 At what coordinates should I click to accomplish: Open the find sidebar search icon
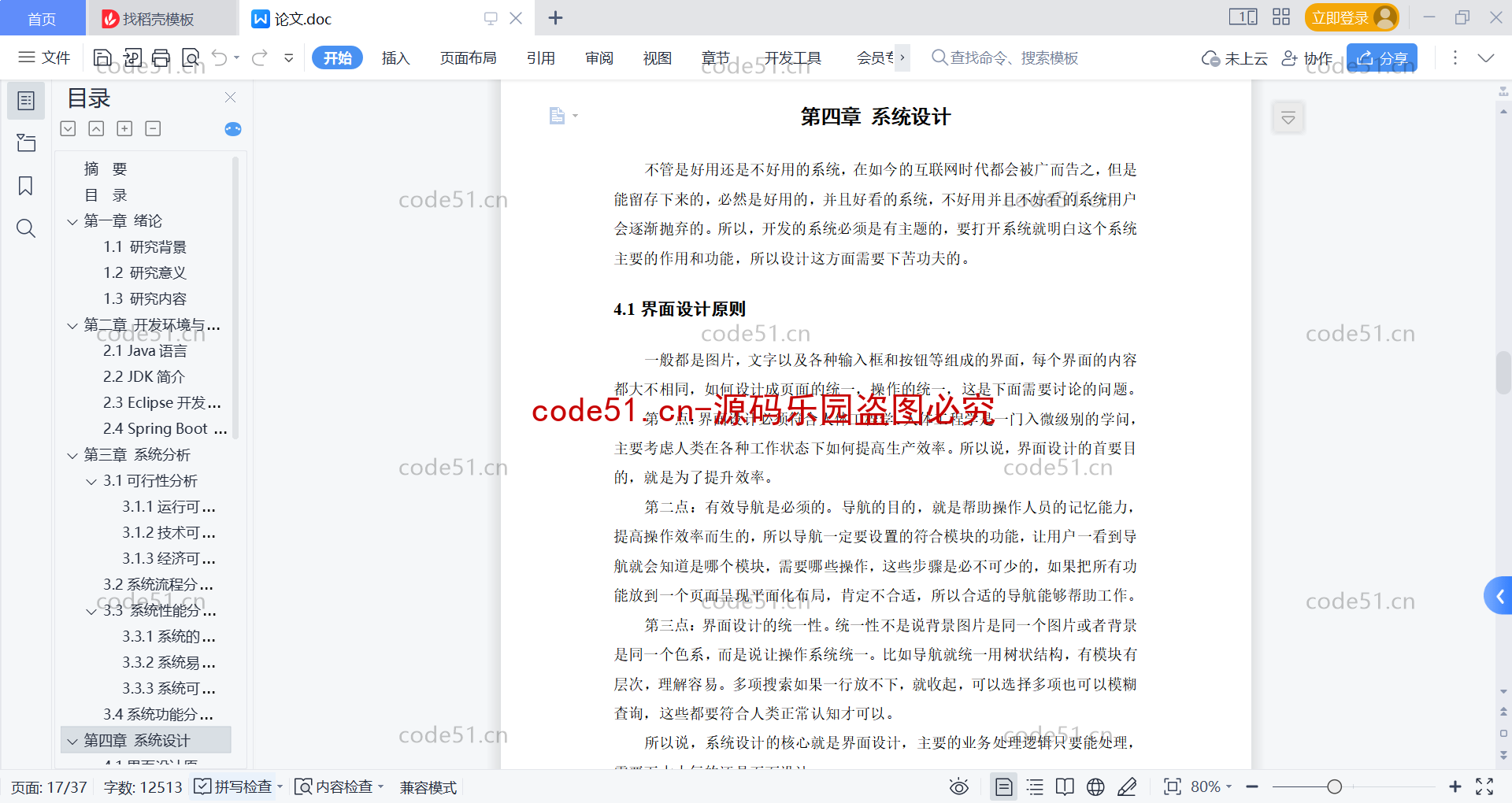tap(26, 228)
